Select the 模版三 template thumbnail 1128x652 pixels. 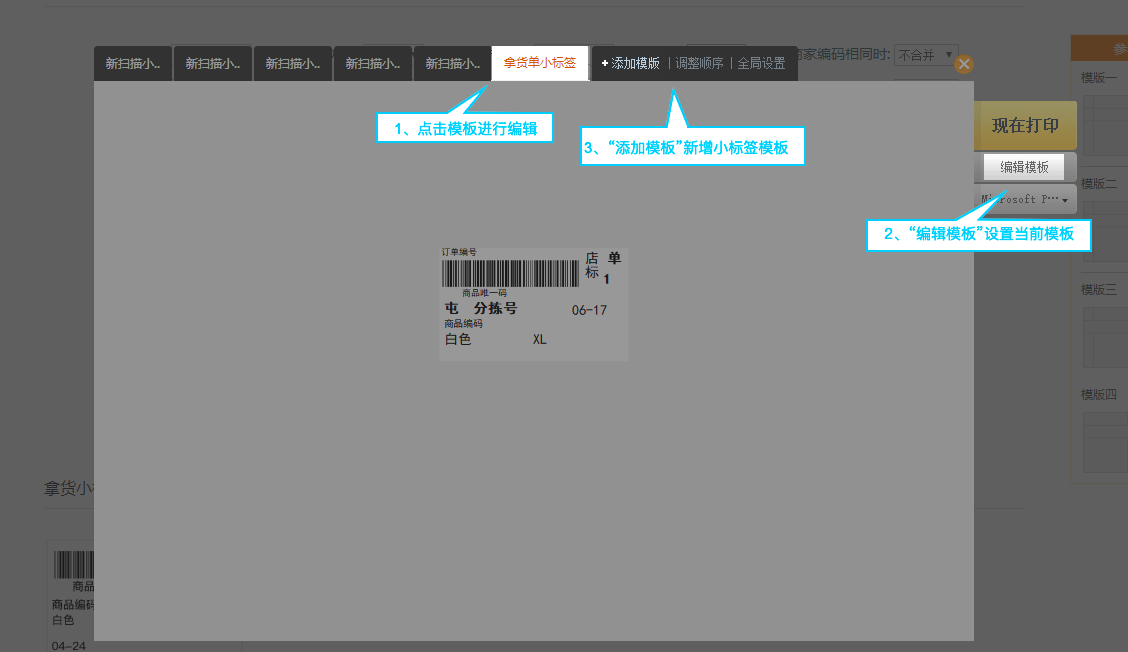[x=1105, y=335]
